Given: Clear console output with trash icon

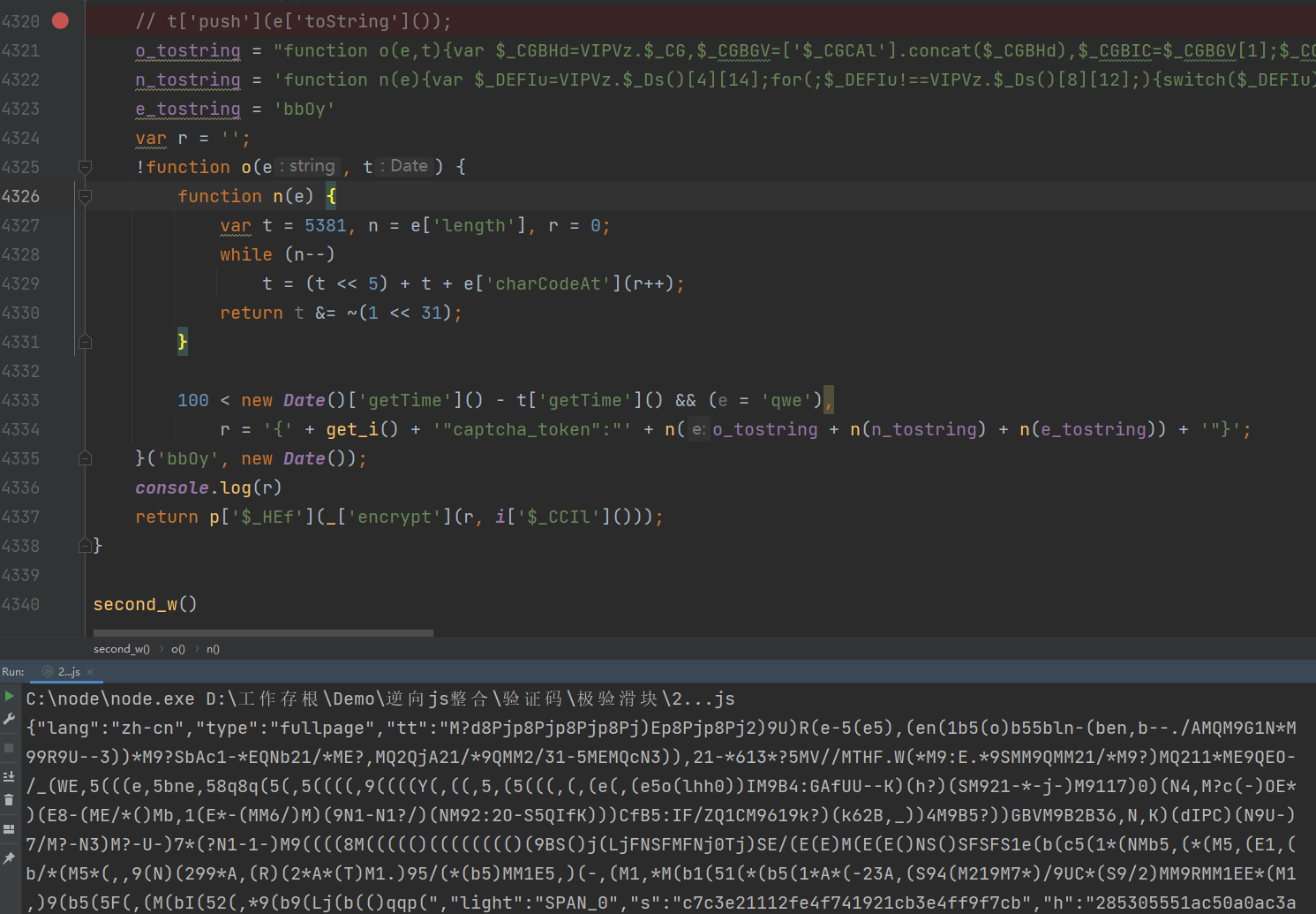Looking at the screenshot, I should [x=9, y=800].
